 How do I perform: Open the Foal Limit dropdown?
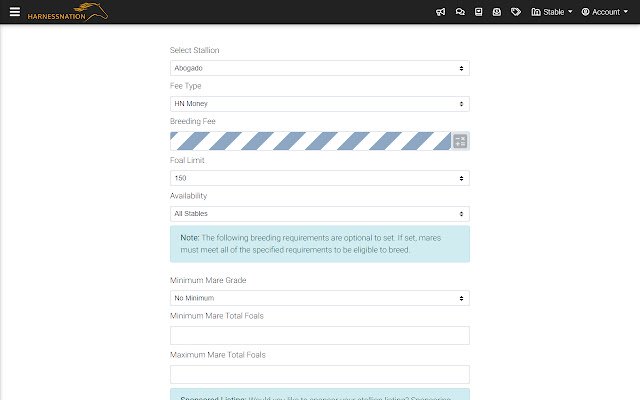320,178
